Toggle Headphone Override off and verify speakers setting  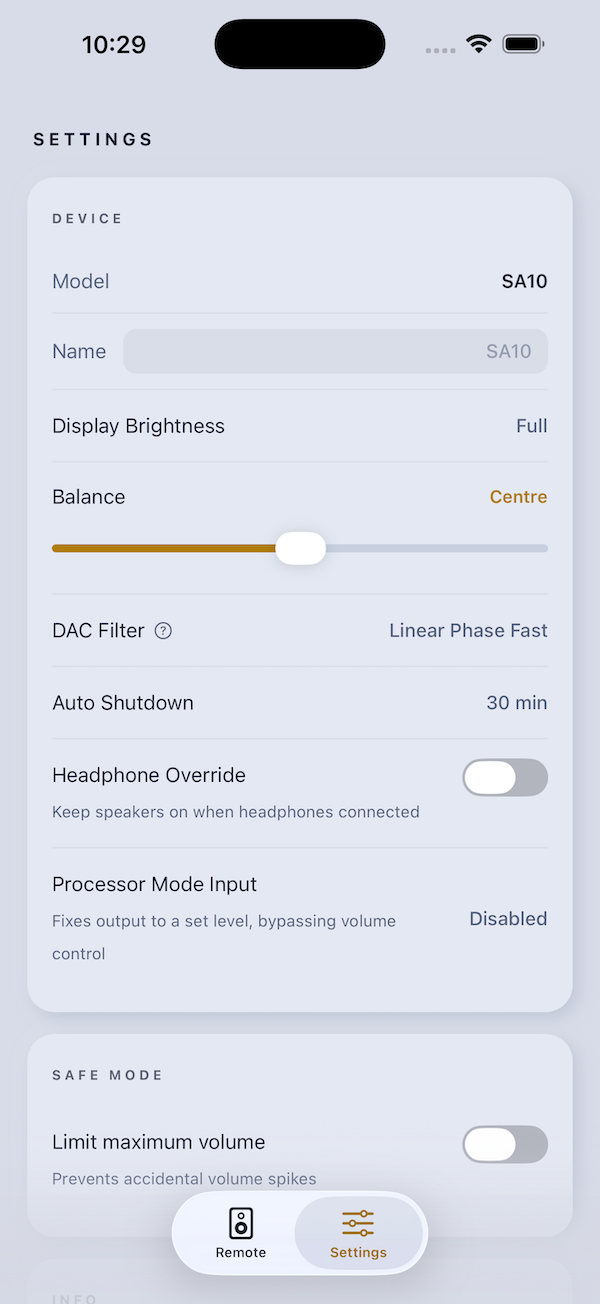click(x=505, y=777)
